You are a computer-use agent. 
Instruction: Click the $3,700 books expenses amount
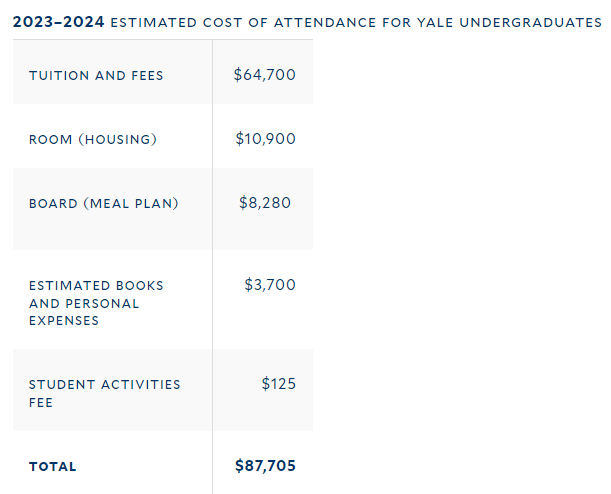coord(270,285)
